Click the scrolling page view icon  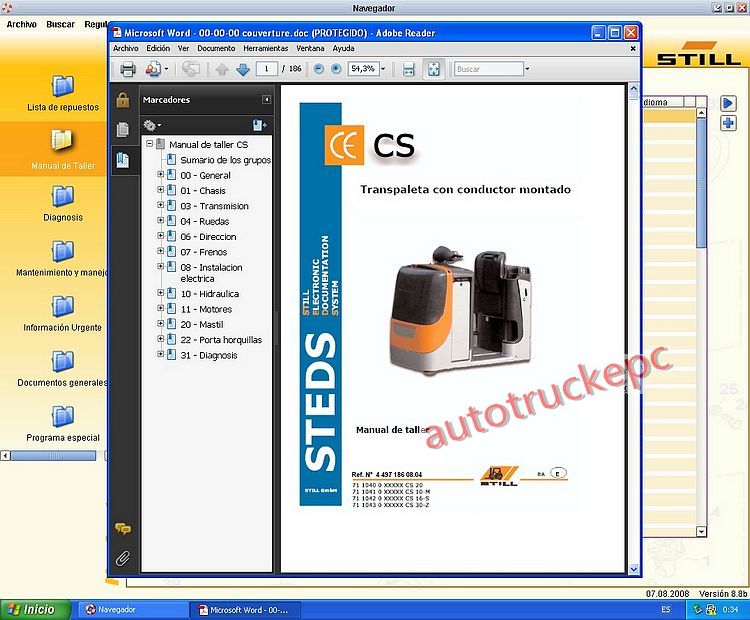408,69
